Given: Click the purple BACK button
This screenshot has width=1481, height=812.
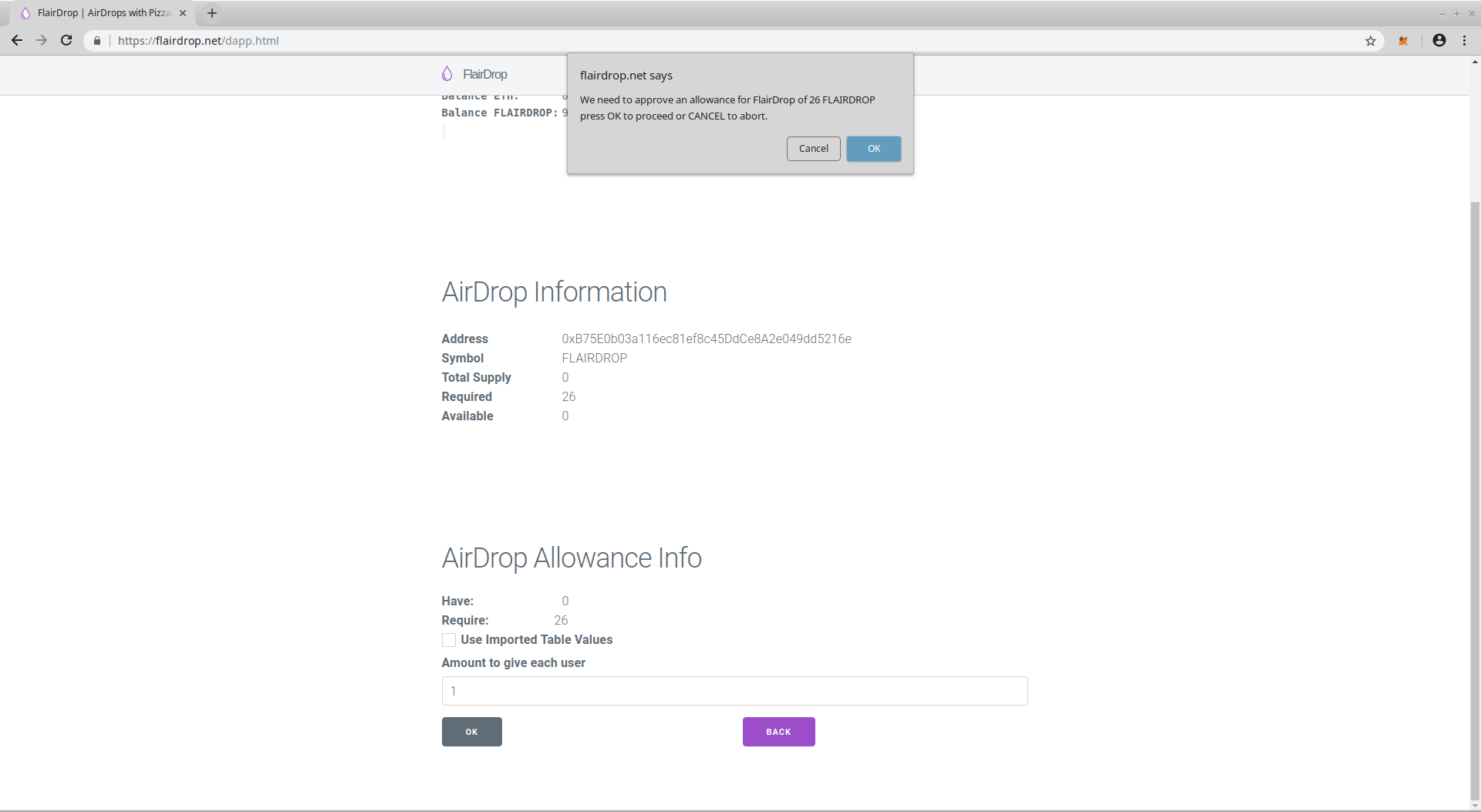Looking at the screenshot, I should (778, 732).
